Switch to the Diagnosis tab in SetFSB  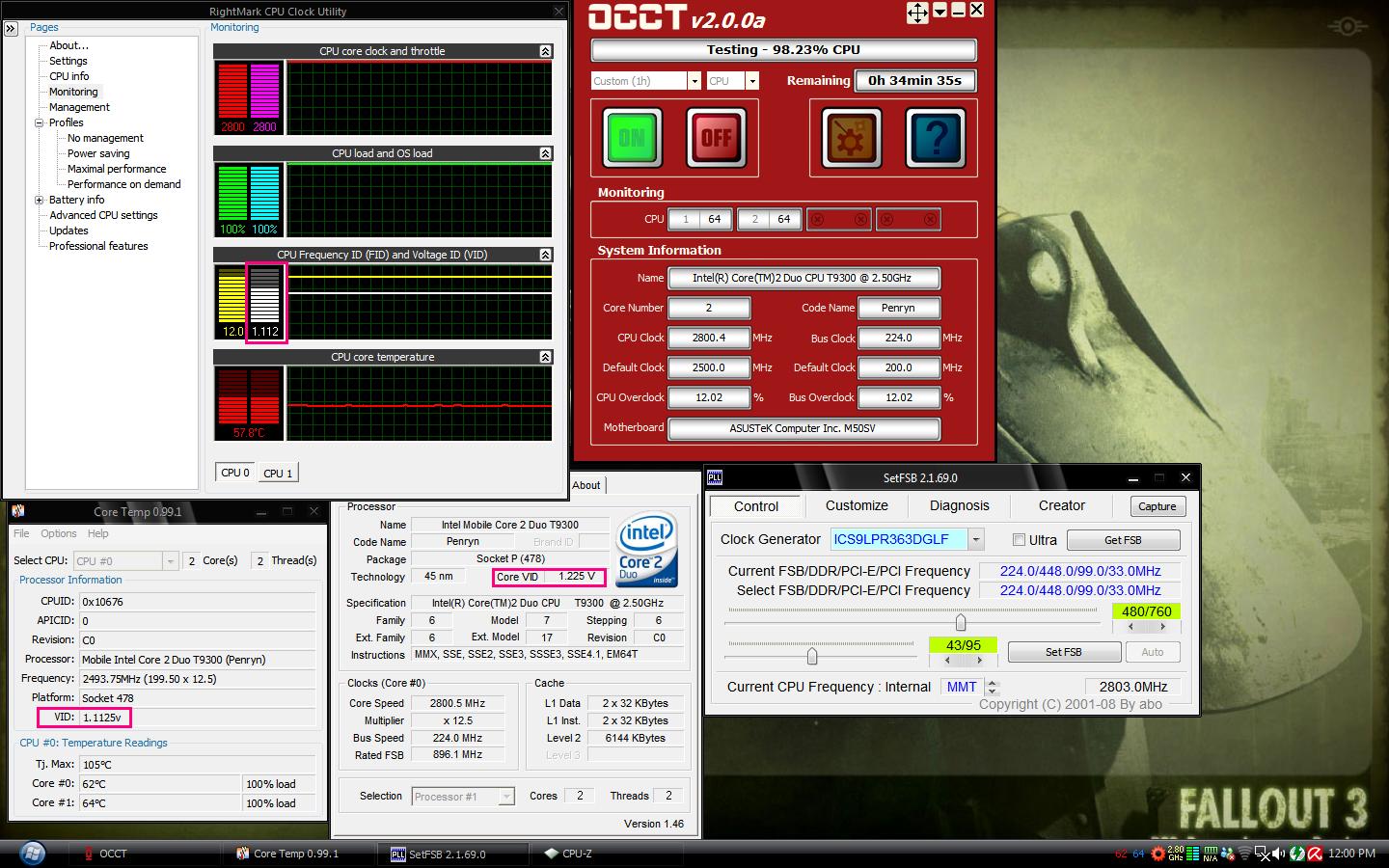959,505
